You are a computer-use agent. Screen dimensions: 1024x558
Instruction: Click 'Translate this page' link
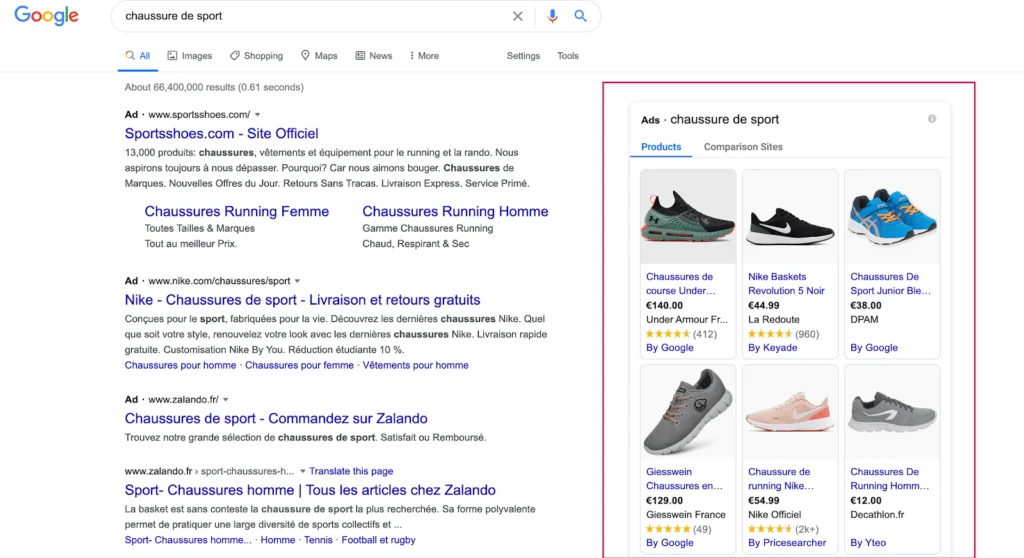pyautogui.click(x=351, y=471)
